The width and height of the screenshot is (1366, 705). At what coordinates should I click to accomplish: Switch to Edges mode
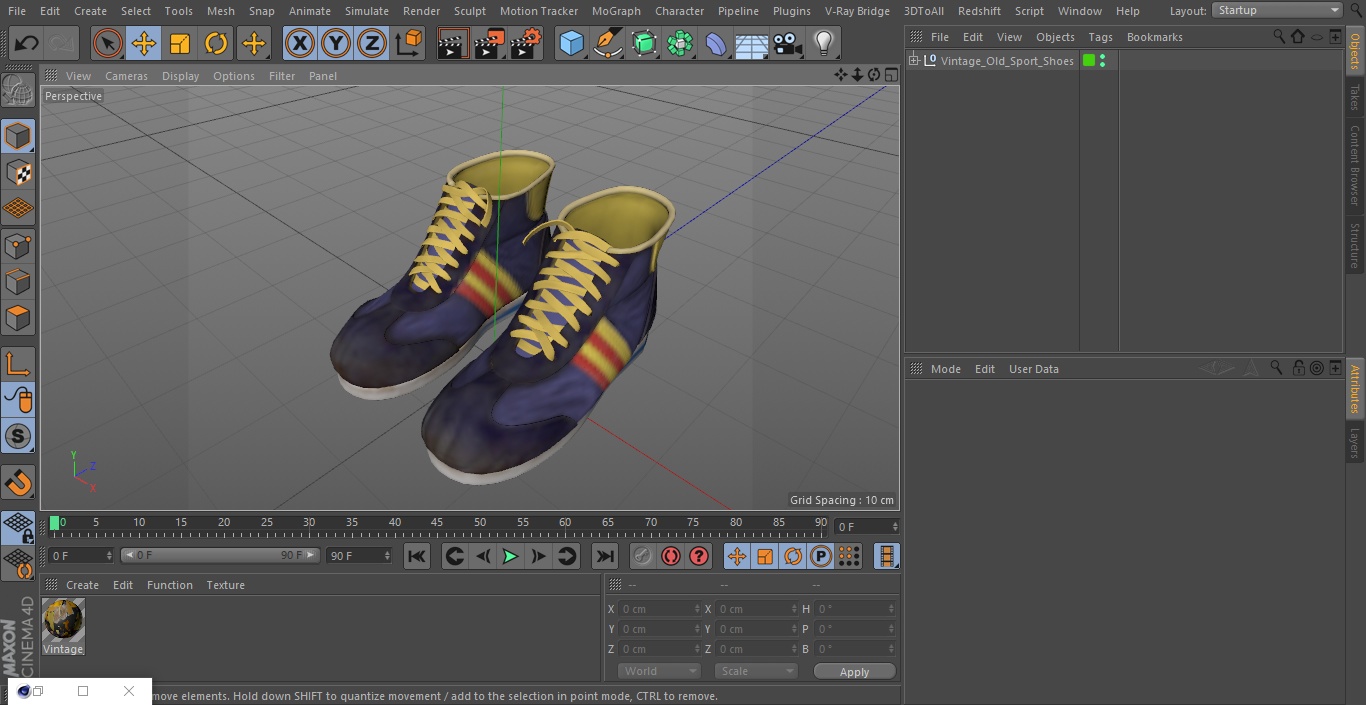pyautogui.click(x=18, y=282)
